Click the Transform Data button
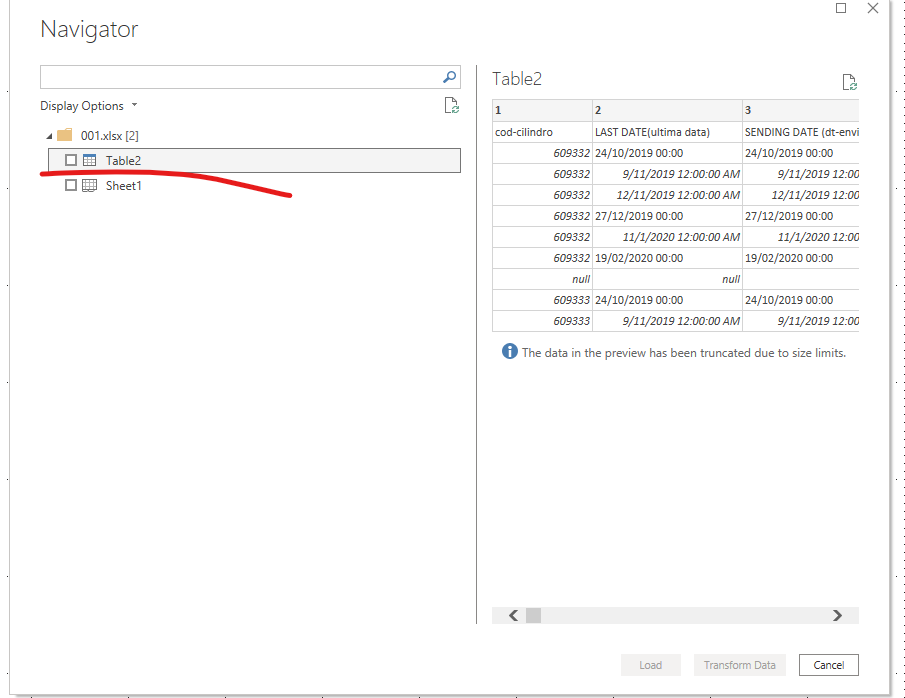This screenshot has height=698, width=905. click(739, 665)
